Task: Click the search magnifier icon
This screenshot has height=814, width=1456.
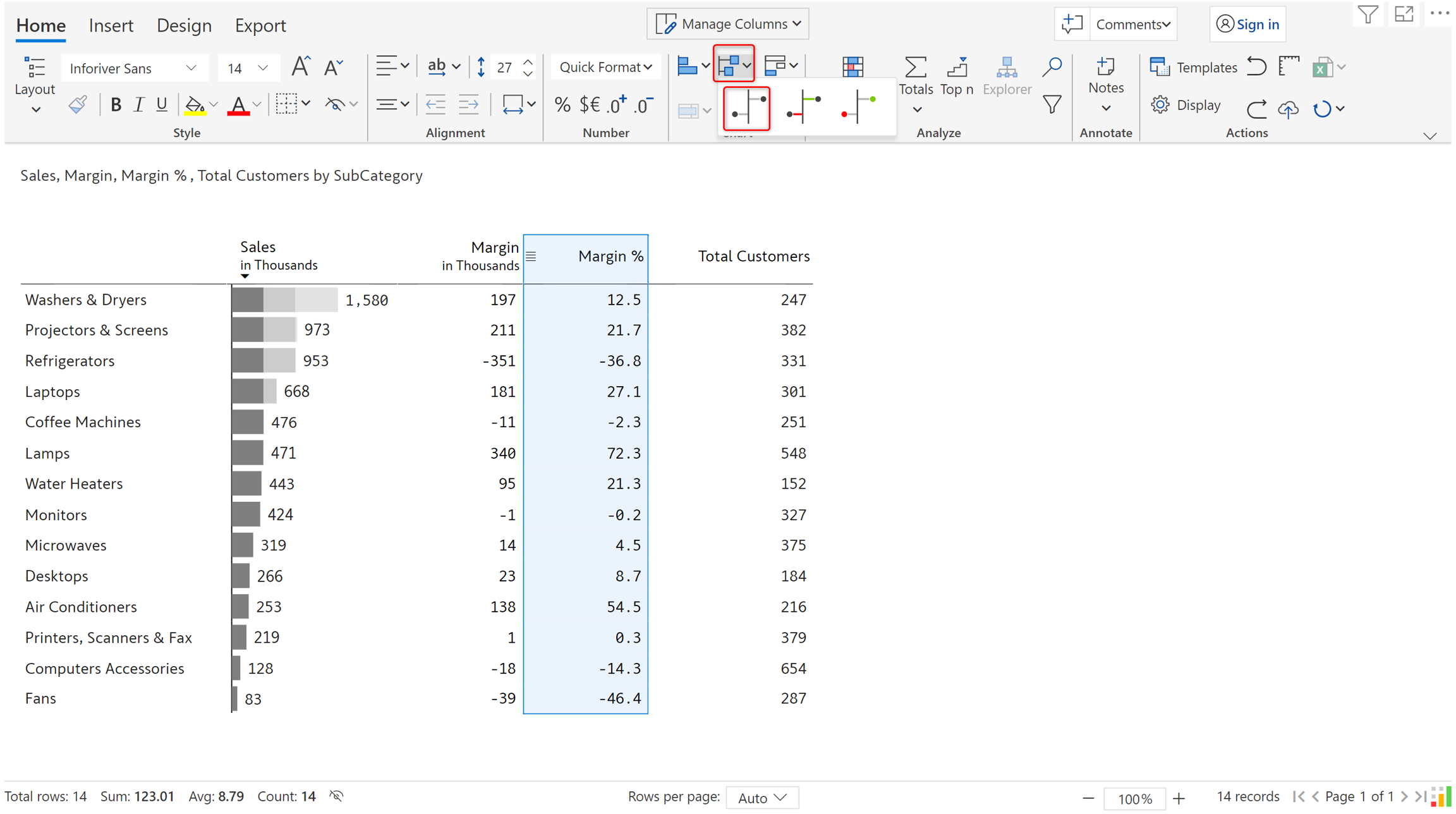Action: 1052,66
